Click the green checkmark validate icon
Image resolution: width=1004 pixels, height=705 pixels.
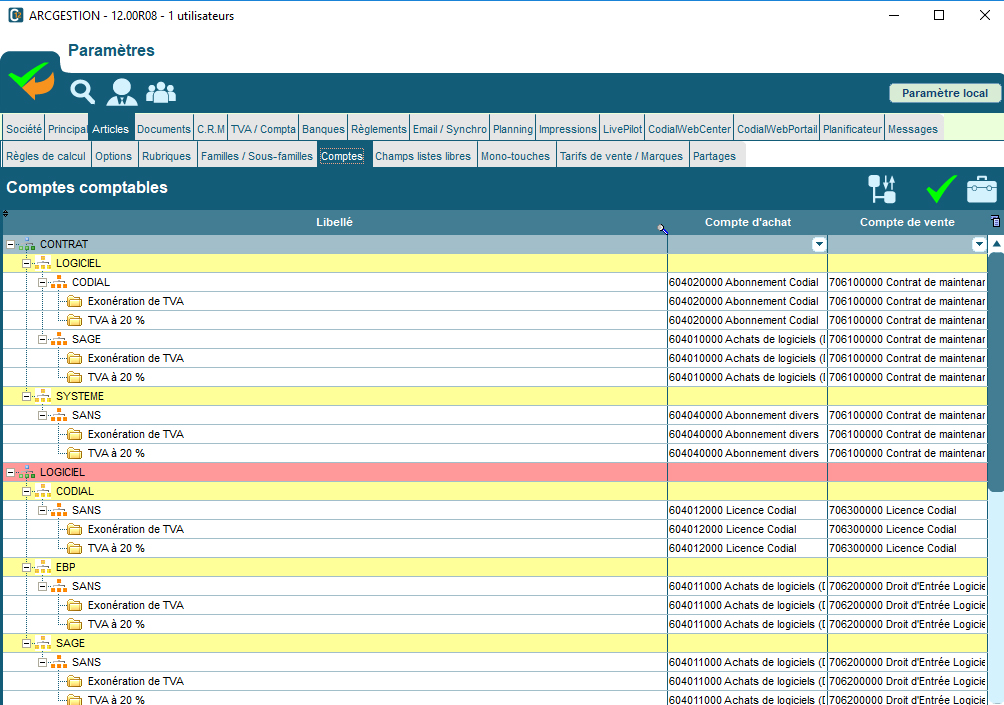tap(940, 189)
